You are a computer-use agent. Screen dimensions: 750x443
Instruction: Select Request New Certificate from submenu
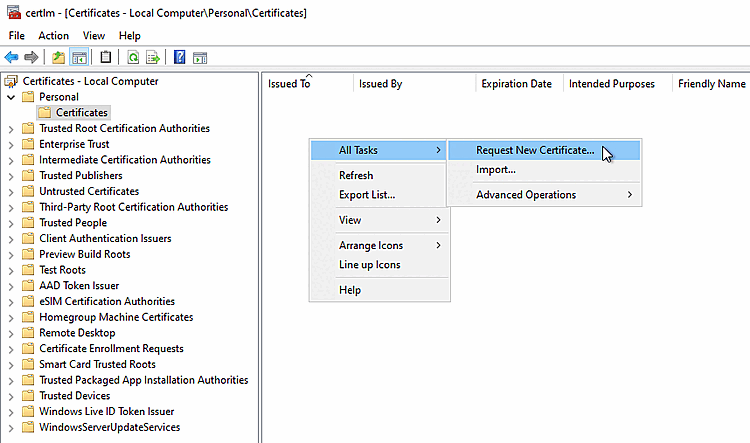pos(535,151)
